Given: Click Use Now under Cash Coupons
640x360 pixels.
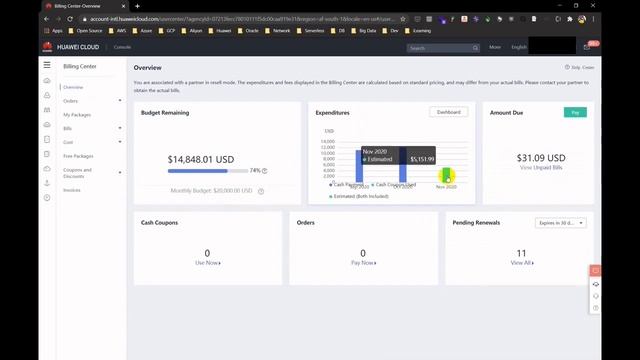Looking at the screenshot, I should click(207, 263).
